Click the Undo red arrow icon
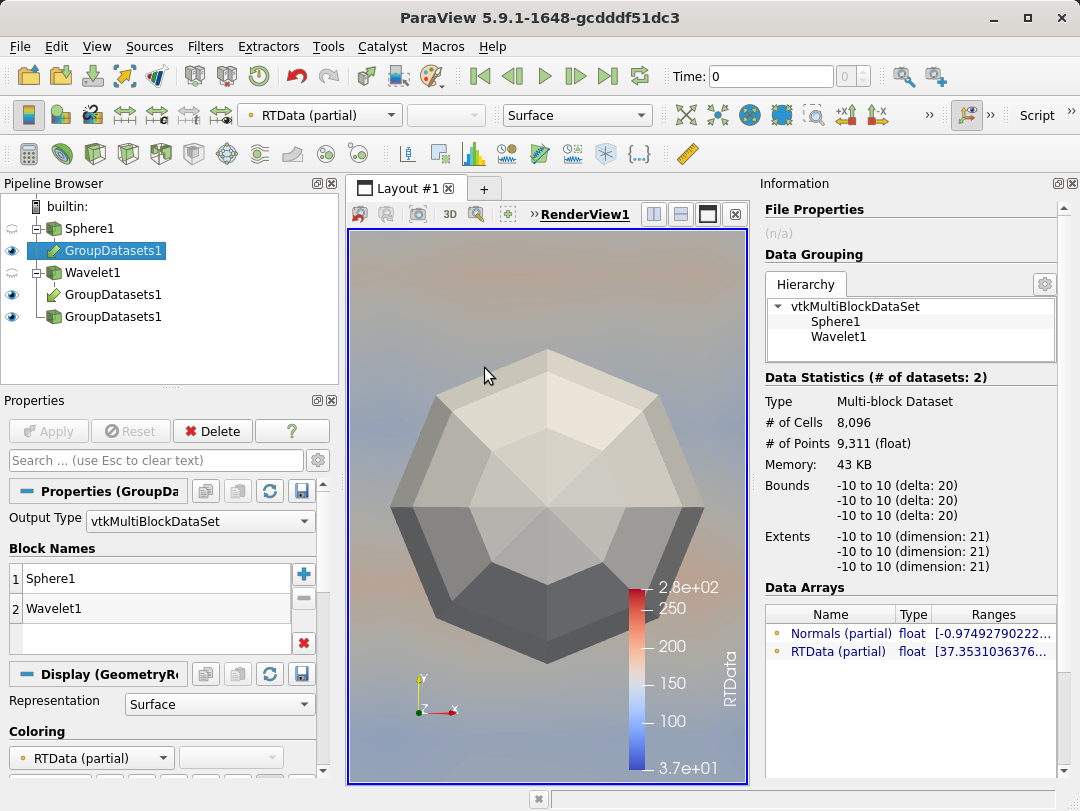This screenshot has width=1080, height=811. pos(296,76)
